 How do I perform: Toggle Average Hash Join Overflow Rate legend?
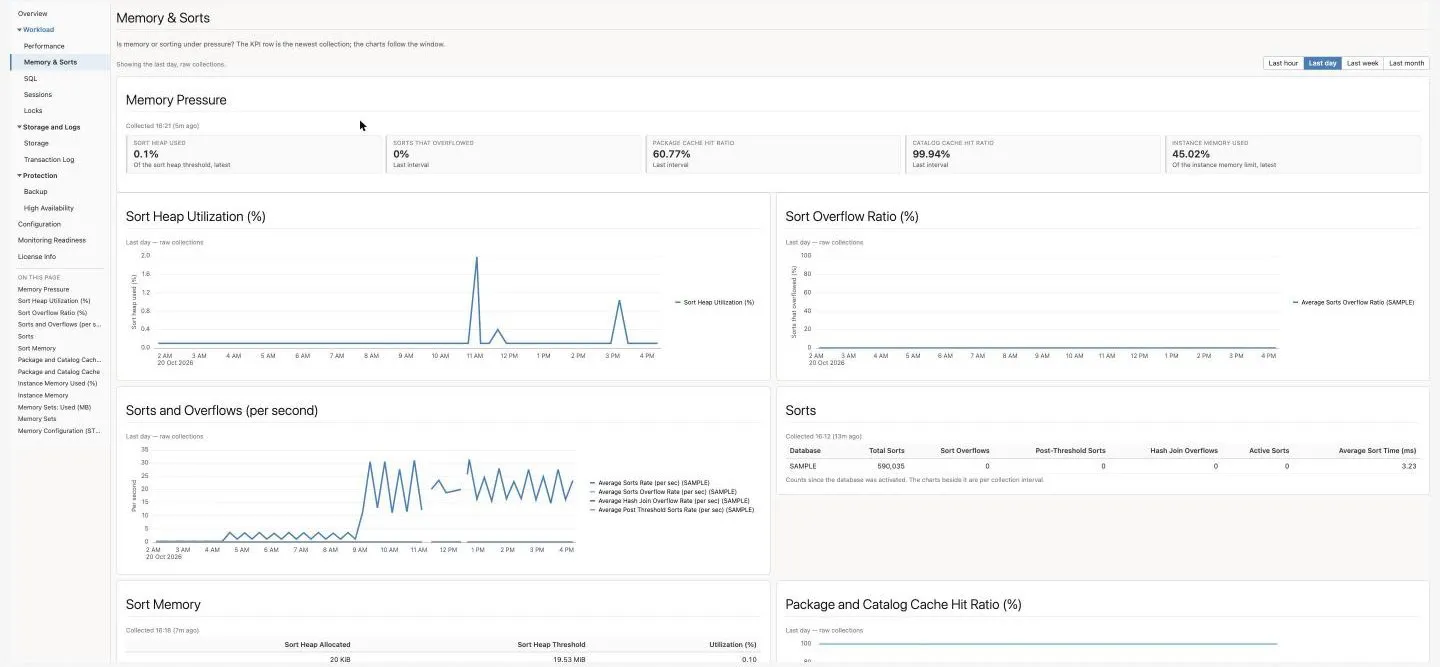[x=672, y=501]
